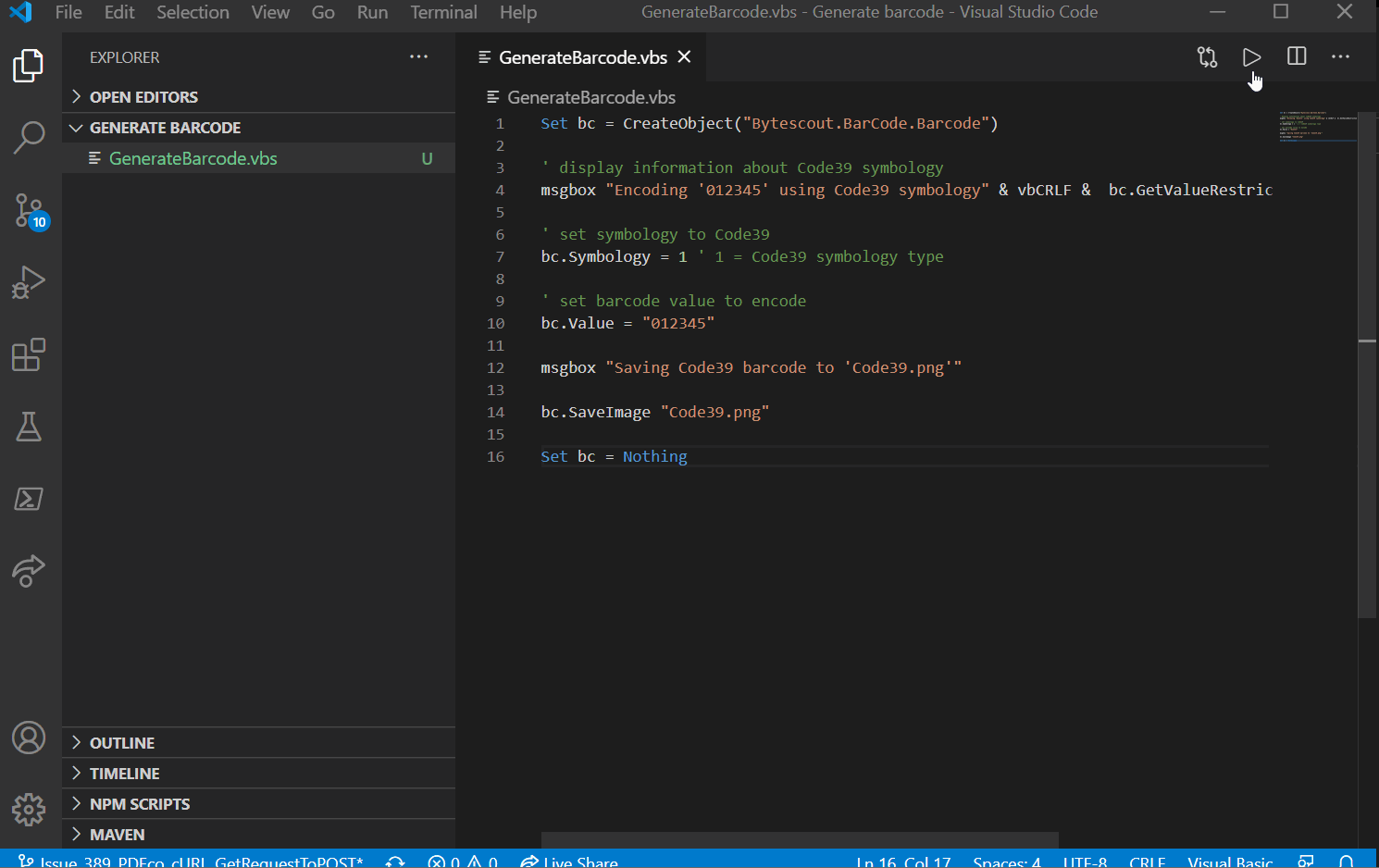This screenshot has height=868, width=1379.
Task: Open the Accounts menu in activity bar
Action: [29, 738]
